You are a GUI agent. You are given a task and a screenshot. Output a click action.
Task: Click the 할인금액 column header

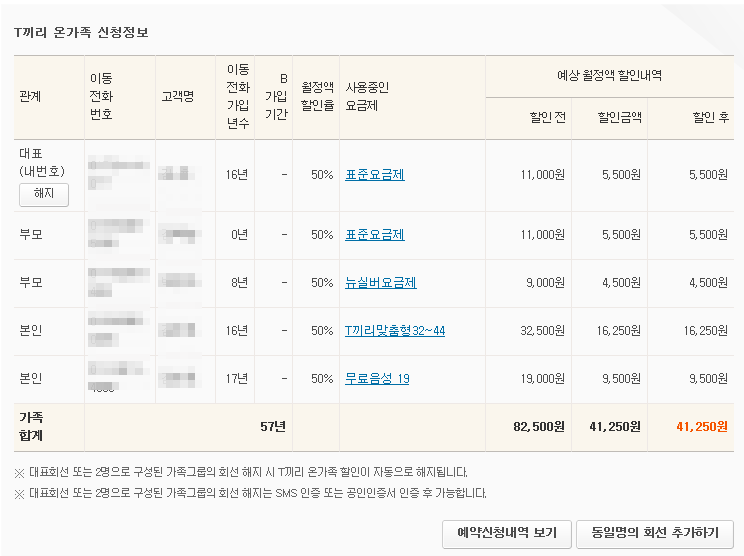pos(619,118)
